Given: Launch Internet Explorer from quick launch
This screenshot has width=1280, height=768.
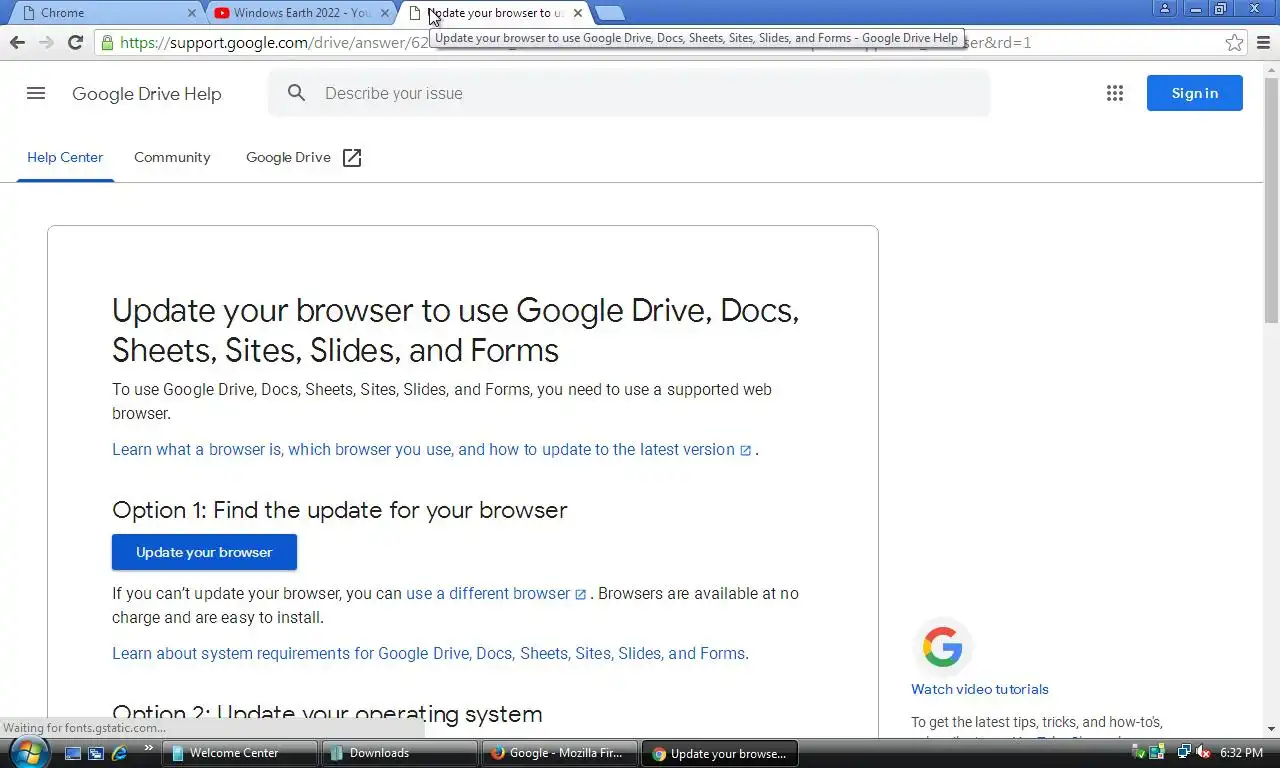Looking at the screenshot, I should click(x=119, y=753).
